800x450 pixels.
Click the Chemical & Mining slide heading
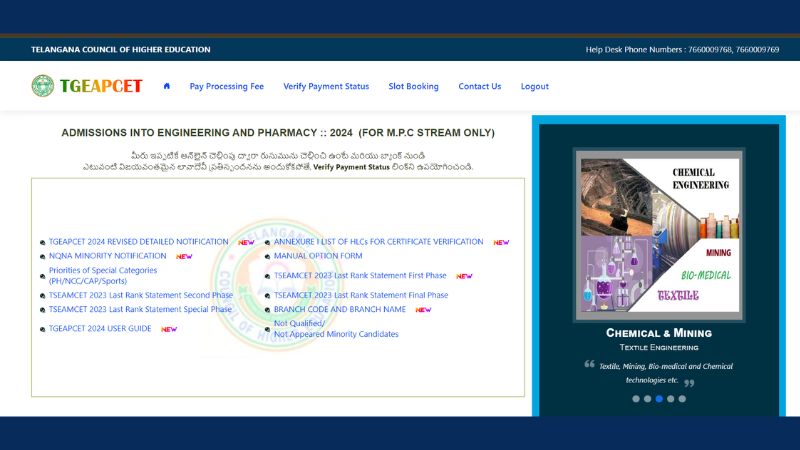[659, 333]
